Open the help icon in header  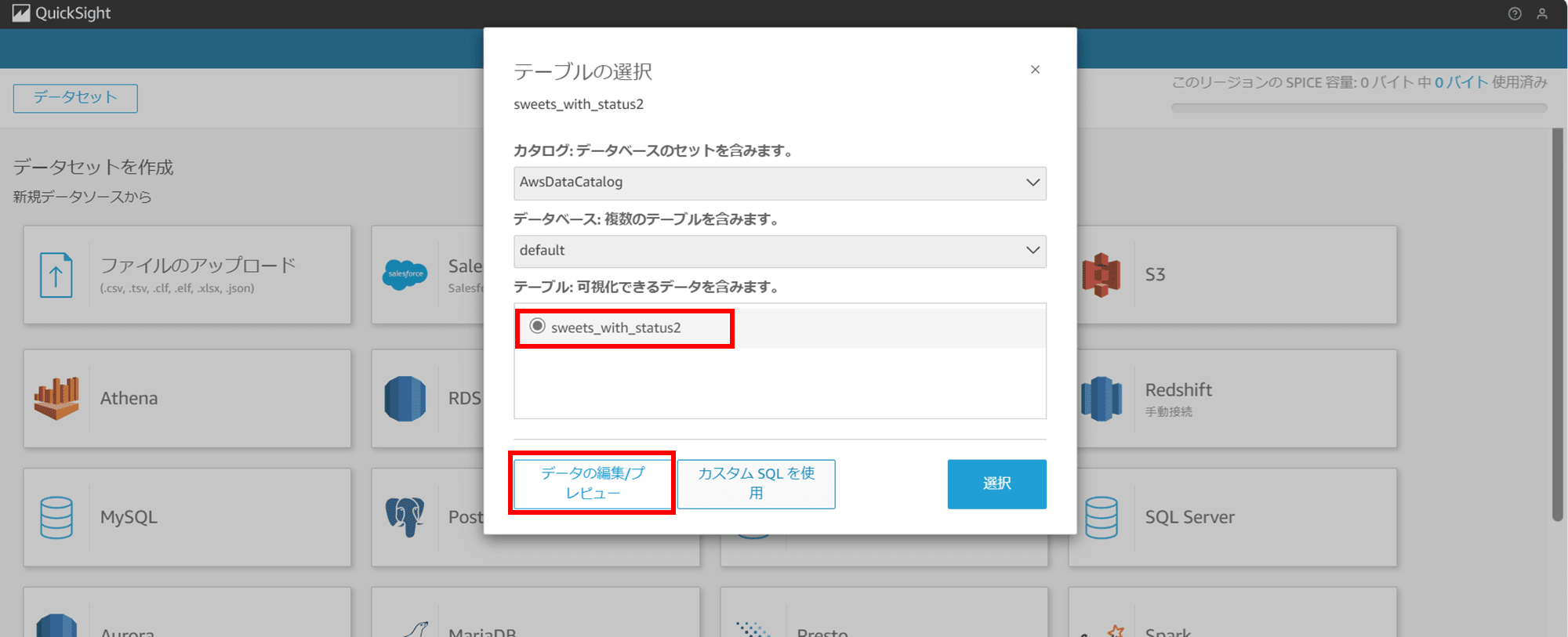click(x=1515, y=13)
